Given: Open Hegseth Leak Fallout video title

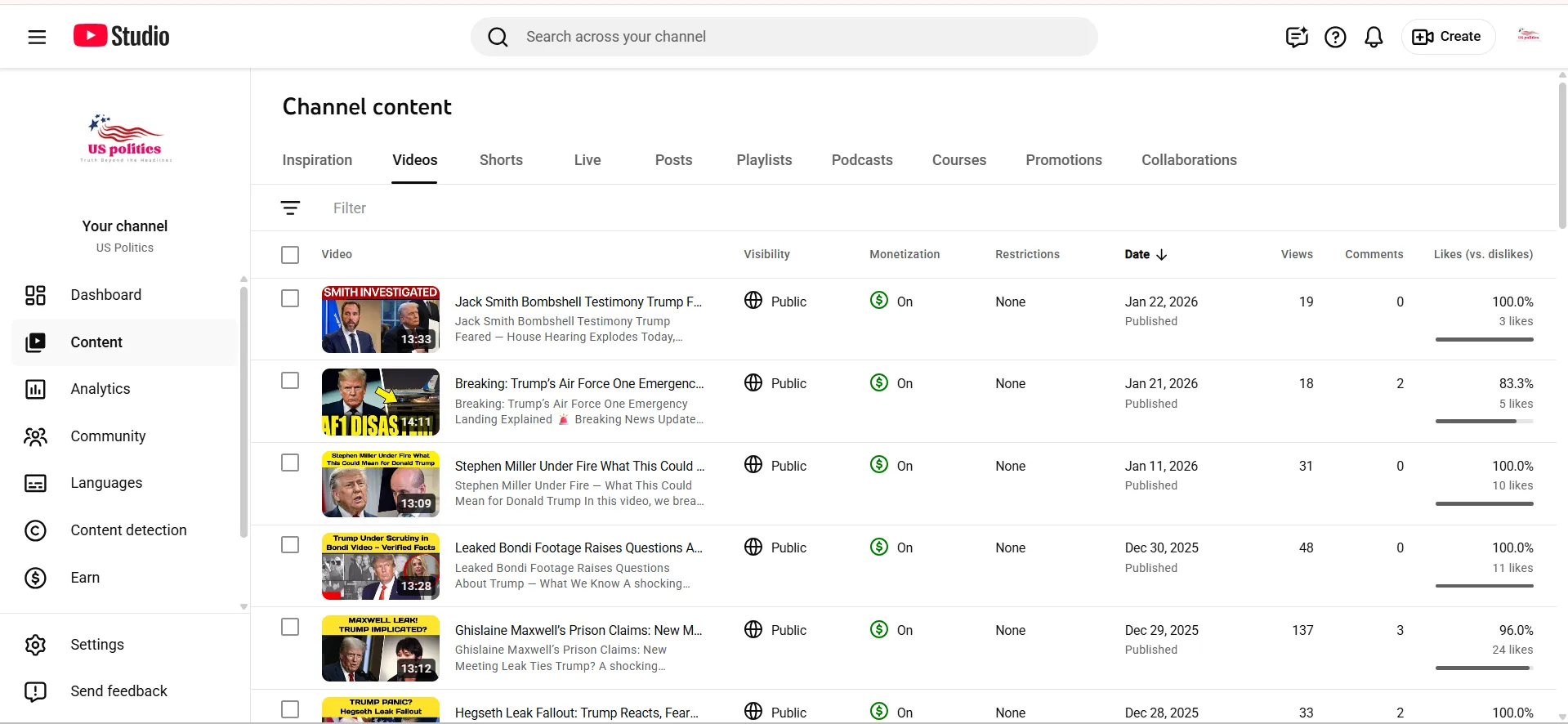Looking at the screenshot, I should click(577, 713).
